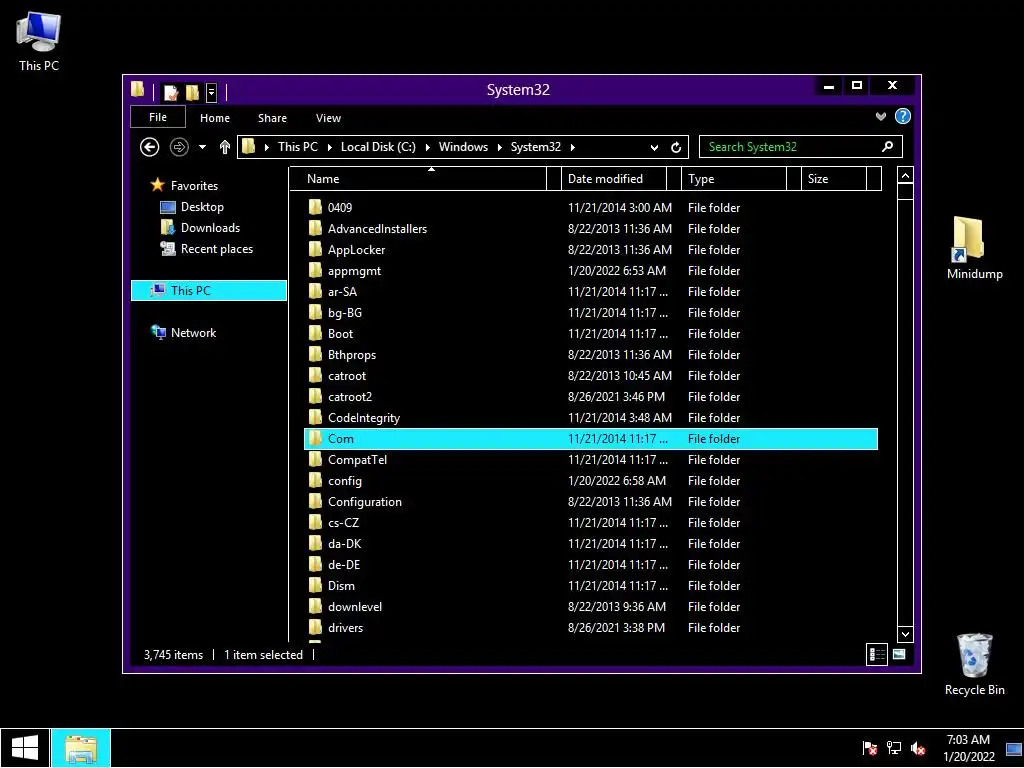The image size is (1024, 768).
Task: Click the Action Center flag tray icon
Action: tap(870, 748)
